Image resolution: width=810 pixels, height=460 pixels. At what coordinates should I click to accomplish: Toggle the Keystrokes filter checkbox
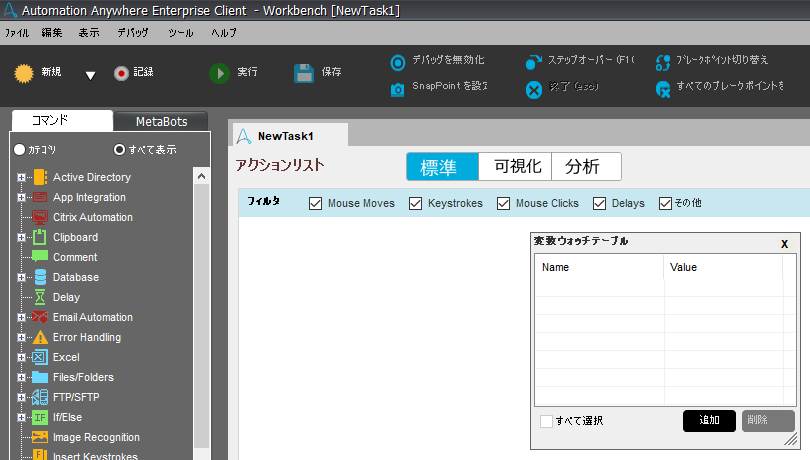(x=415, y=204)
